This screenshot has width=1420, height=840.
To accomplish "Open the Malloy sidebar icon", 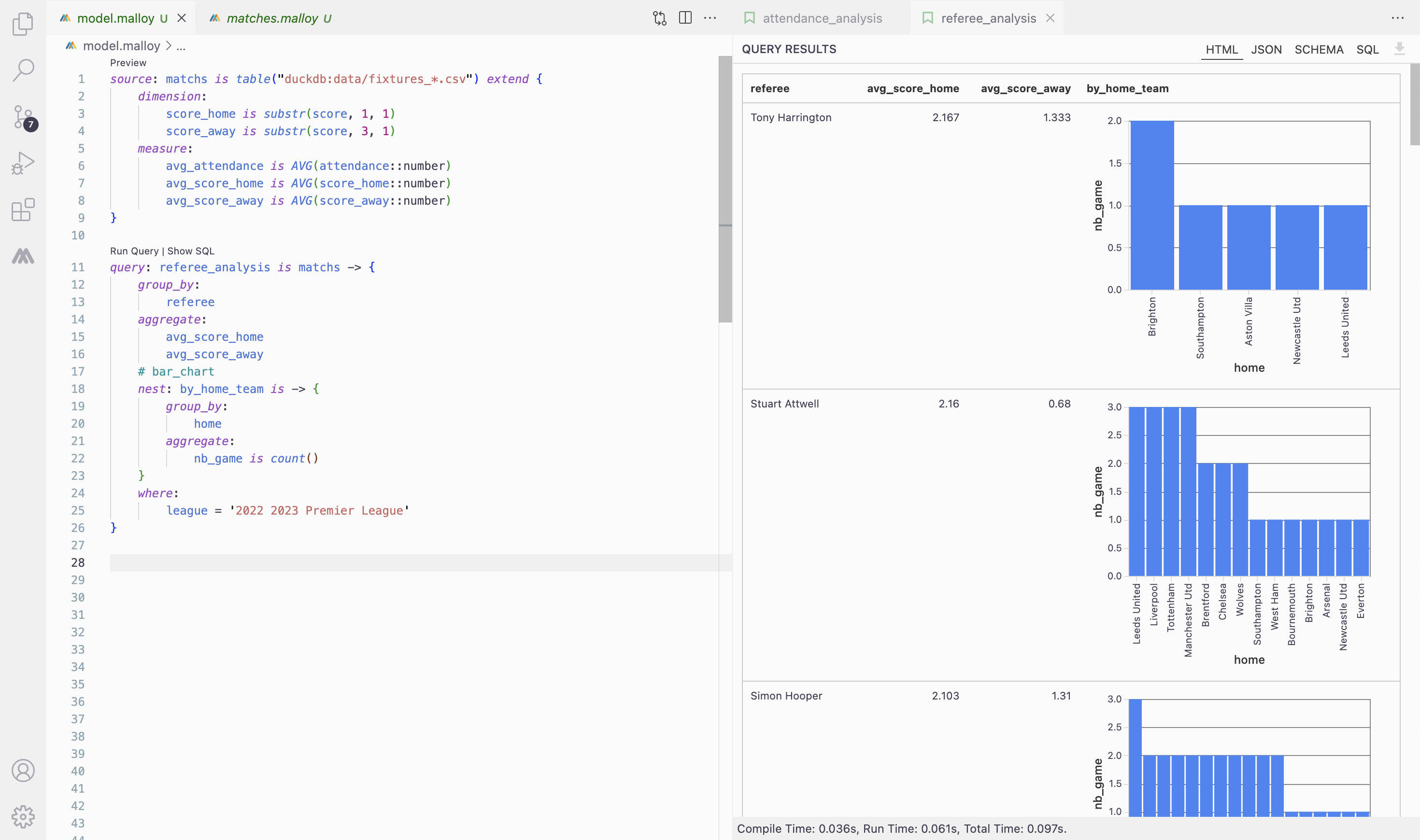I will point(23,256).
